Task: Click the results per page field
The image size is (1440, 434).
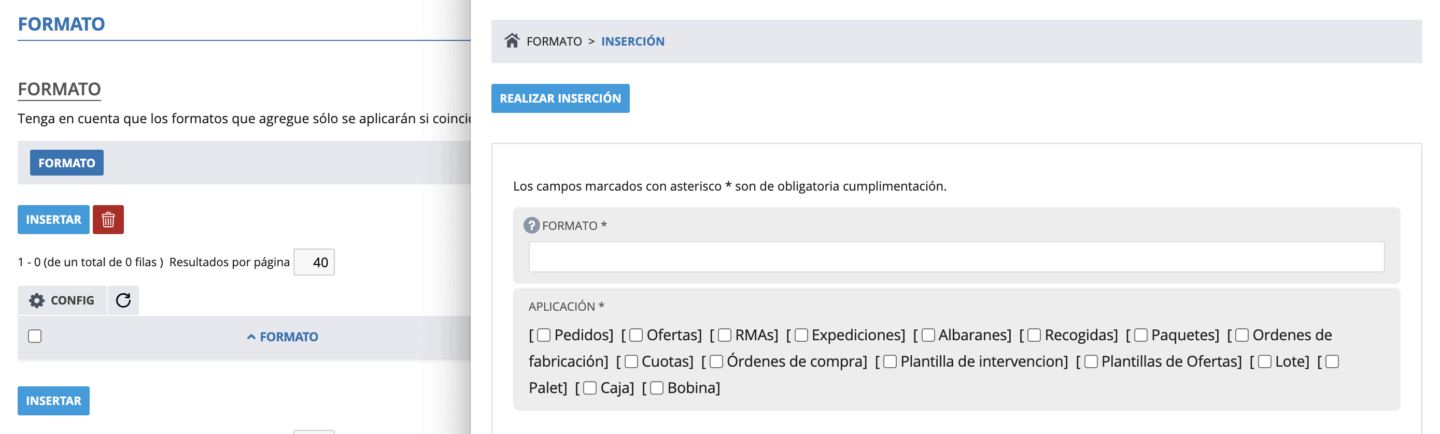Action: point(314,263)
